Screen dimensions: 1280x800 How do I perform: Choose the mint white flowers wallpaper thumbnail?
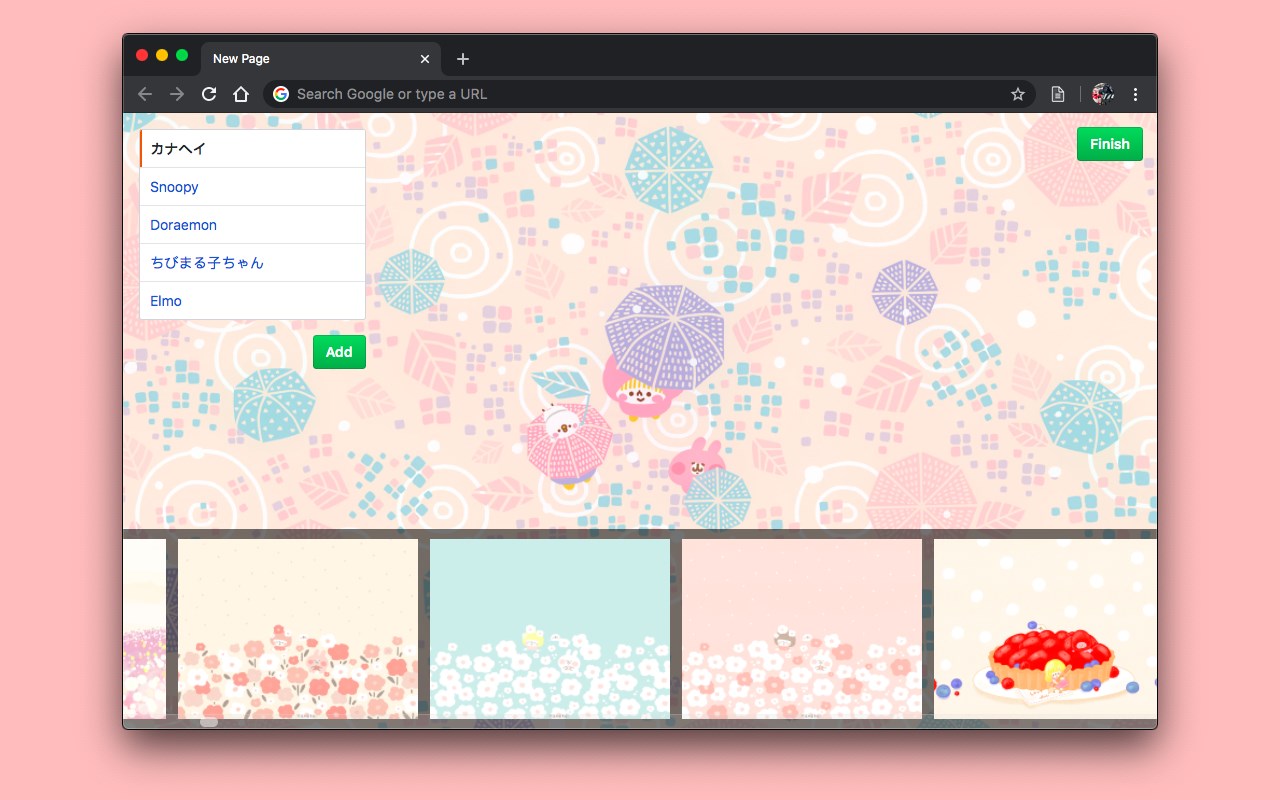[x=550, y=628]
